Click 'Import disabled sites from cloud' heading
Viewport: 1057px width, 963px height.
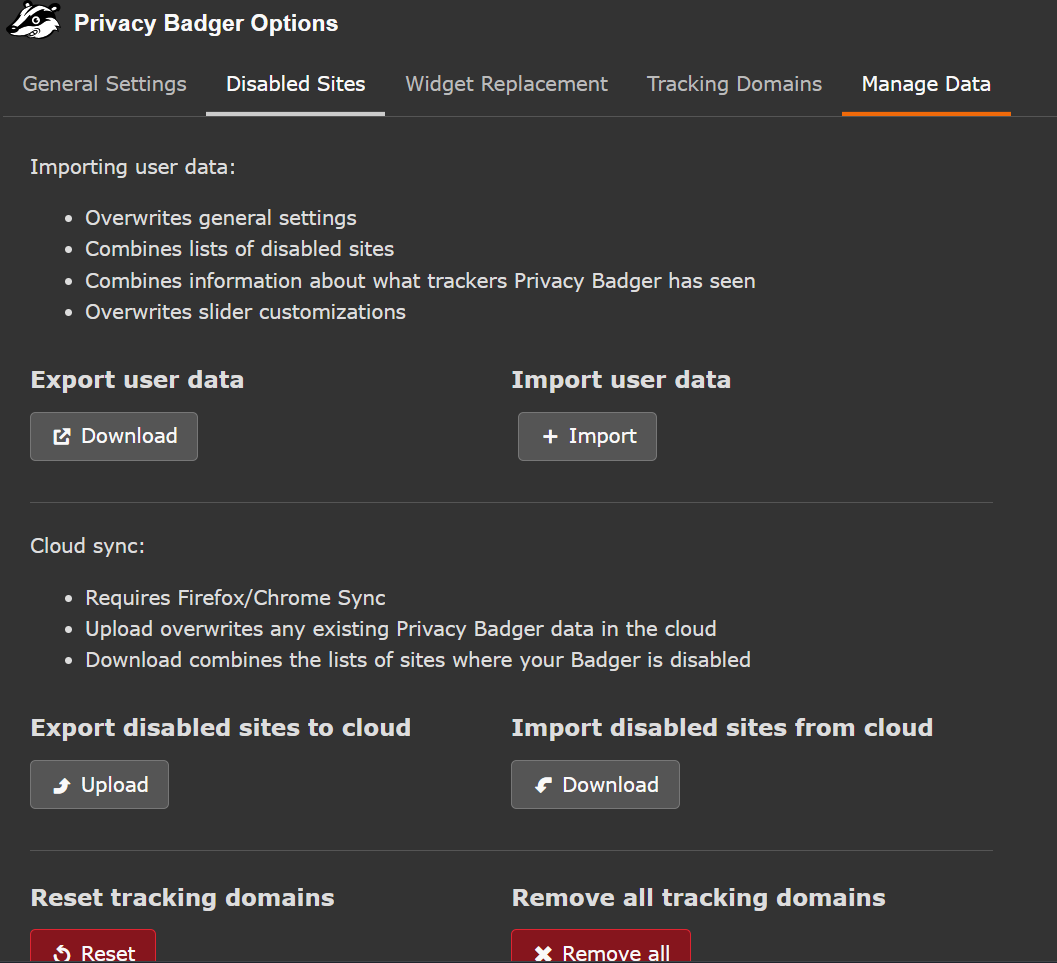(722, 728)
